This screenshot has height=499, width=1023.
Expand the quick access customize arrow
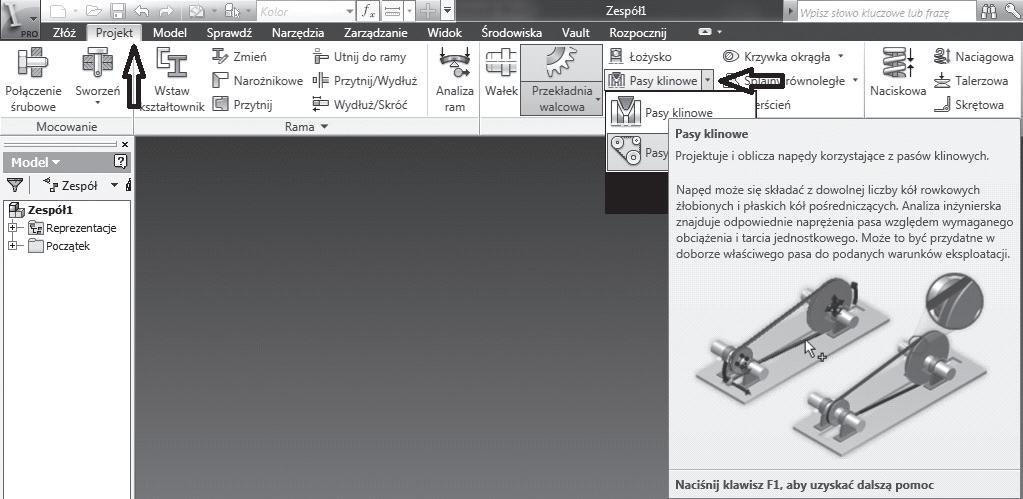(x=447, y=12)
